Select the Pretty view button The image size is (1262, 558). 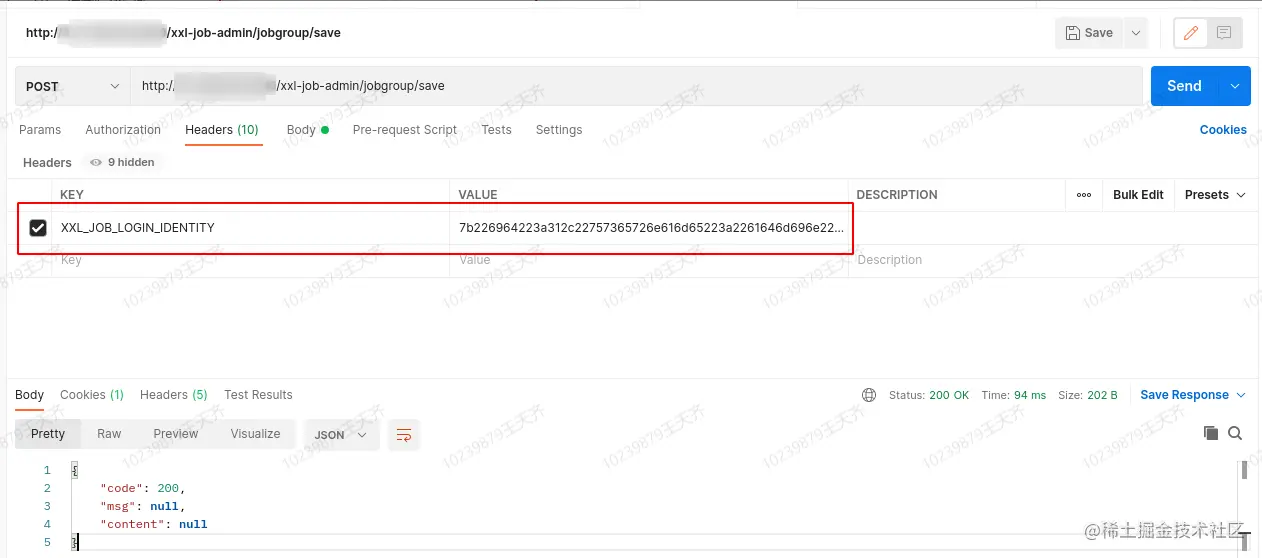(x=48, y=434)
